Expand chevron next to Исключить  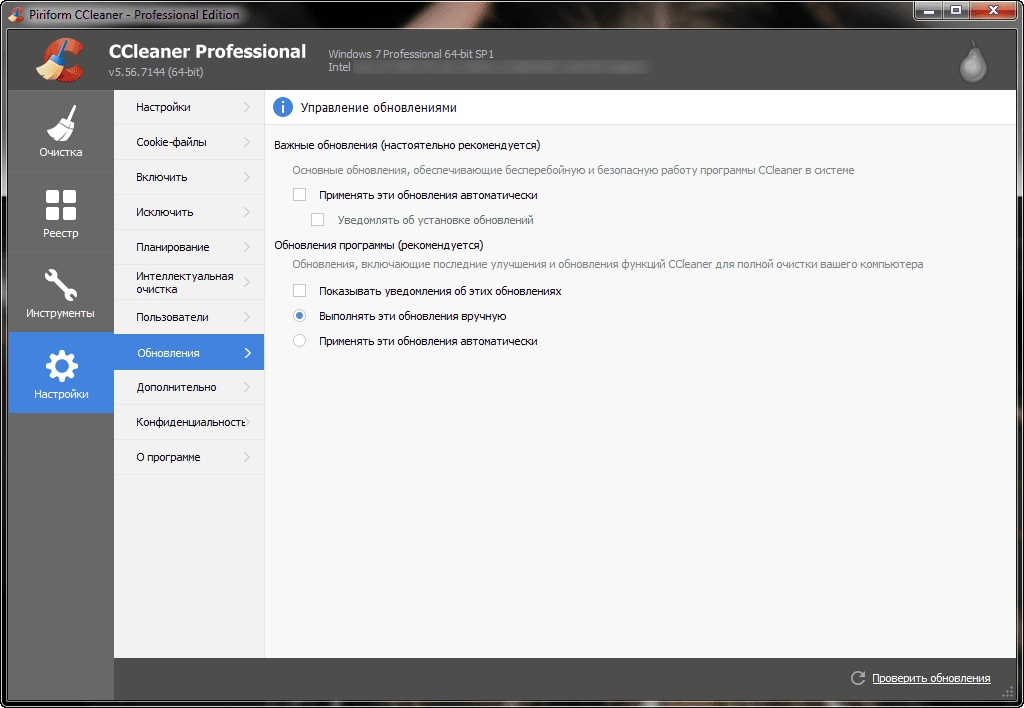[247, 212]
